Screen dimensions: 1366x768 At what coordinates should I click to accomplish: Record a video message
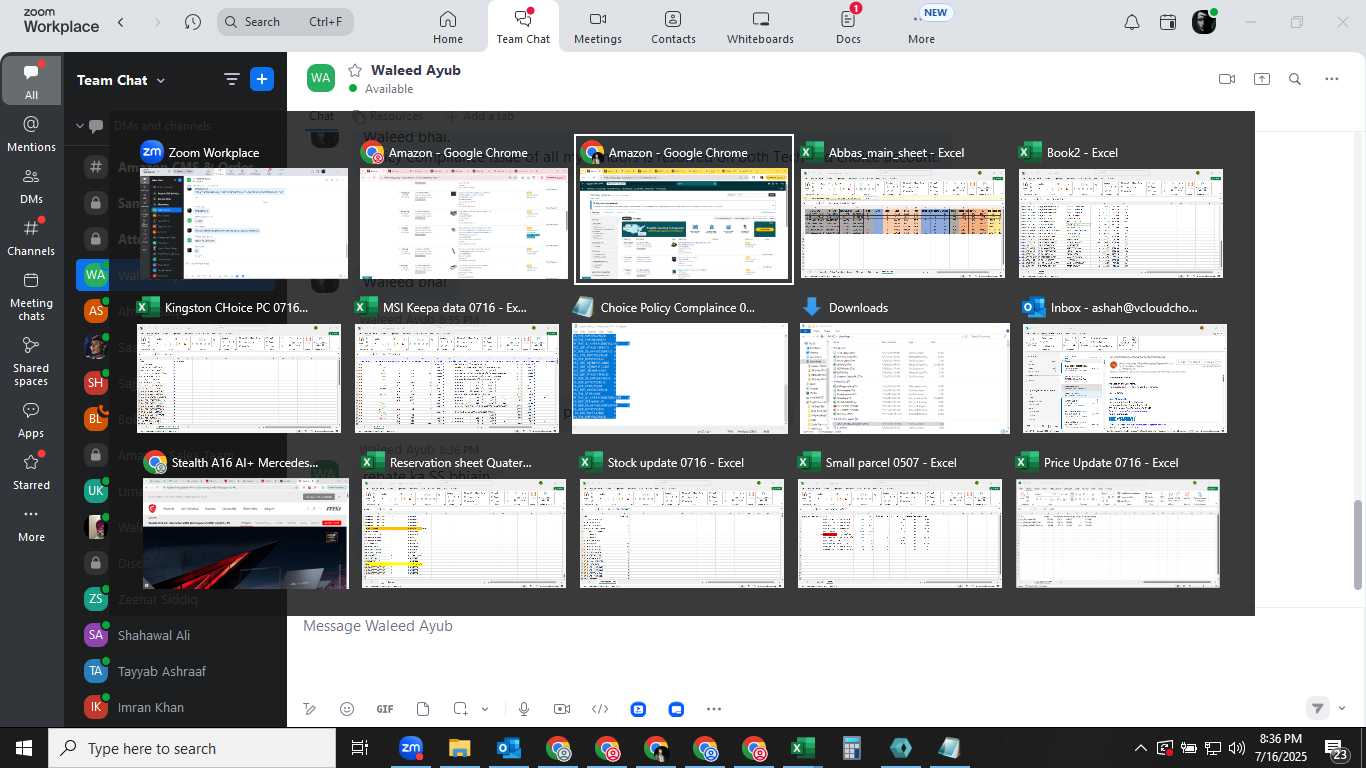pyautogui.click(x=562, y=709)
